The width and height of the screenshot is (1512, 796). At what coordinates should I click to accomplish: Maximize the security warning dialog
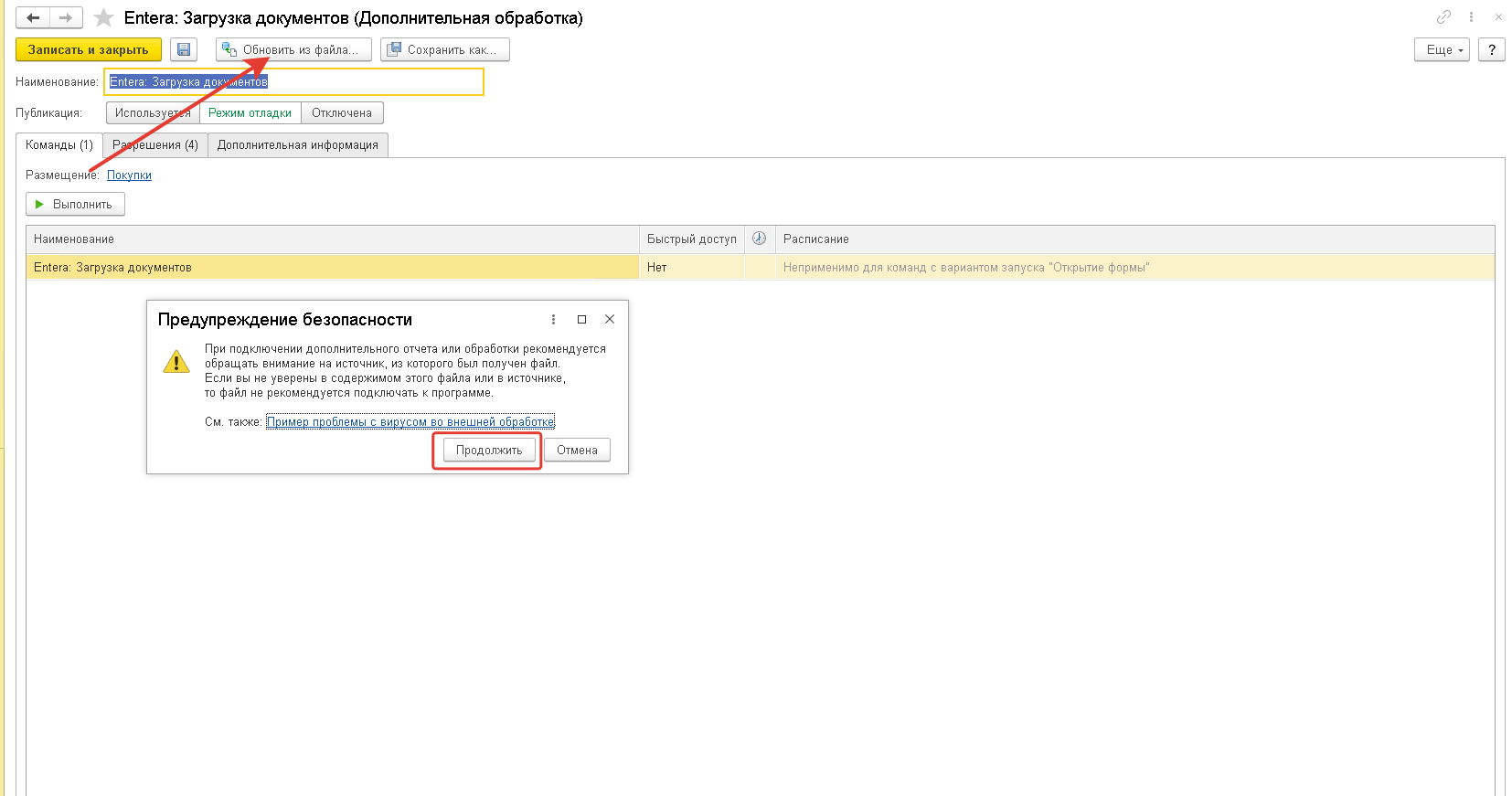[x=581, y=319]
